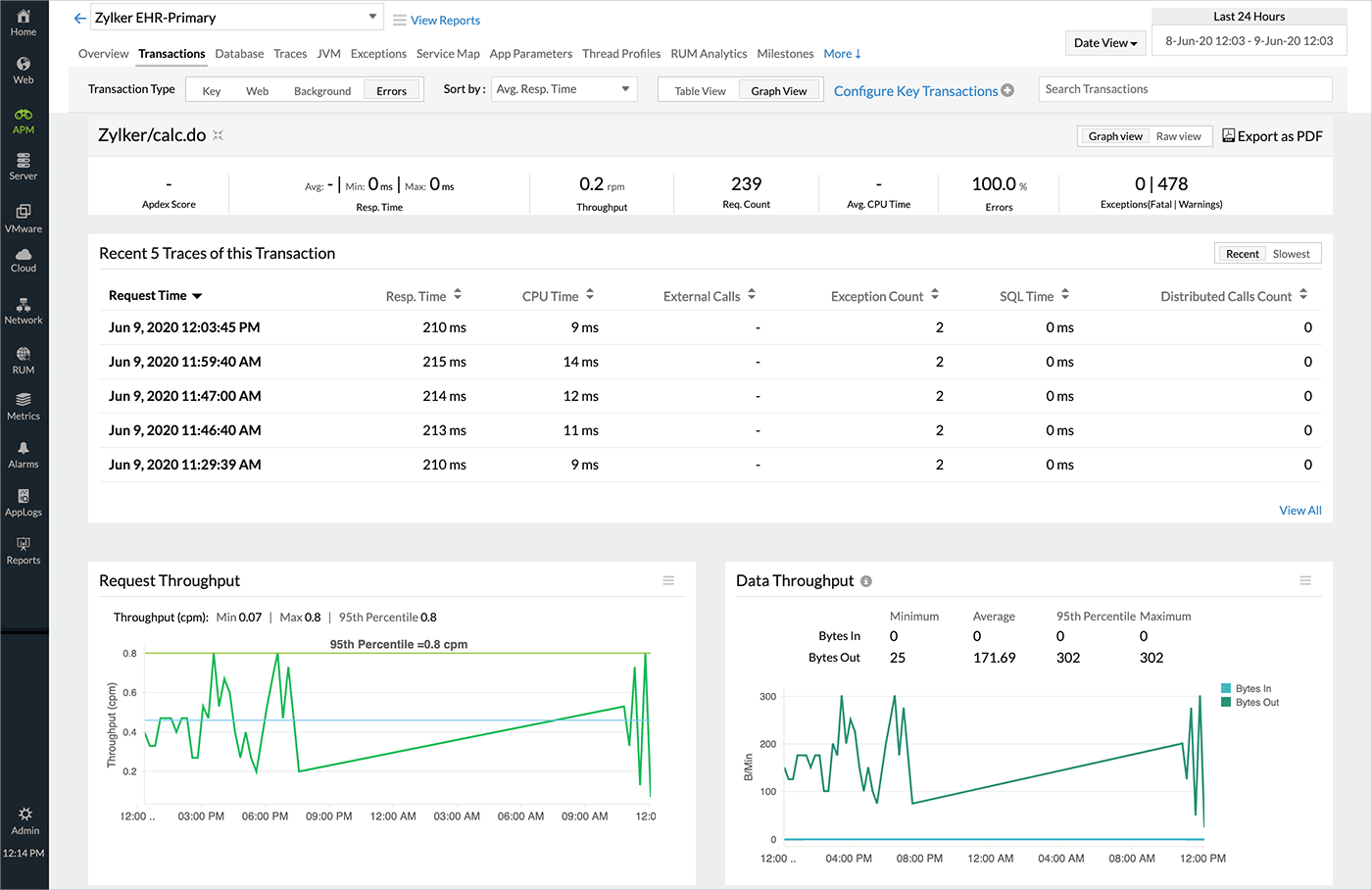Click the View All link

tap(1299, 511)
